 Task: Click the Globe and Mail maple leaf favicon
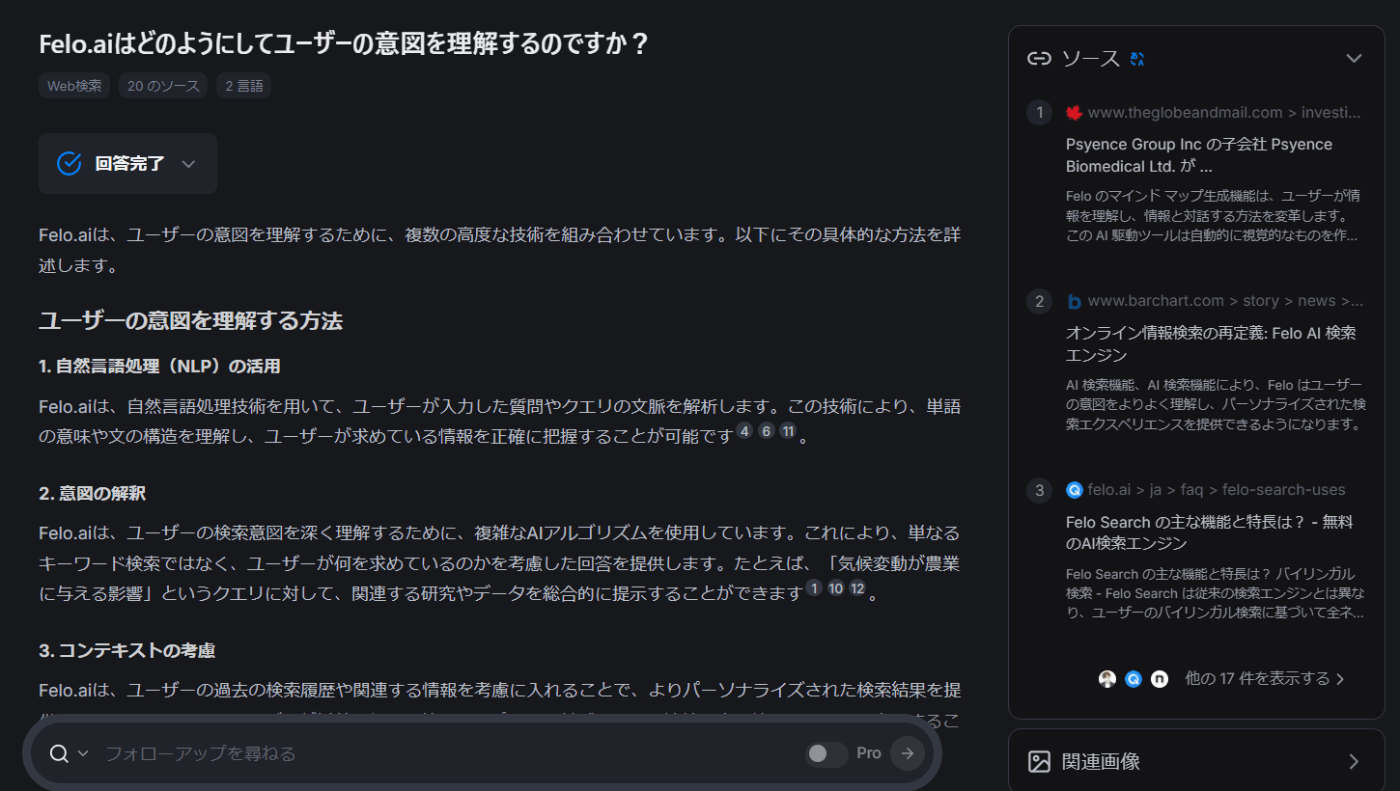(x=1074, y=113)
